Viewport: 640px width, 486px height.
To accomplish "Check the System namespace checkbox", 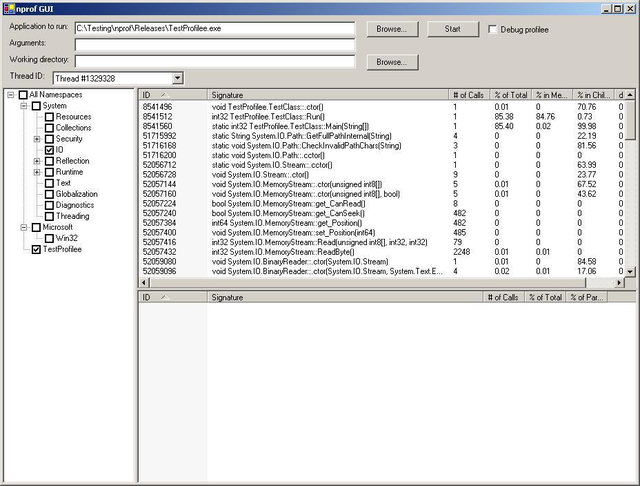I will point(36,106).
